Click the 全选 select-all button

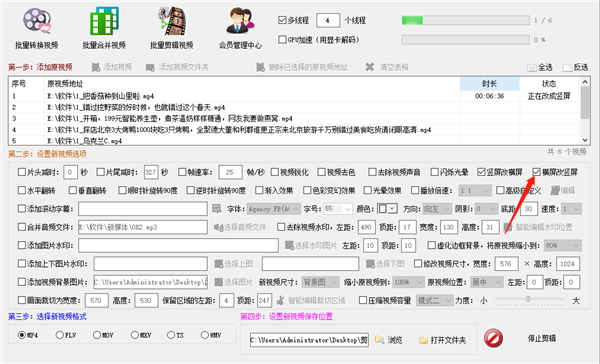coord(540,67)
